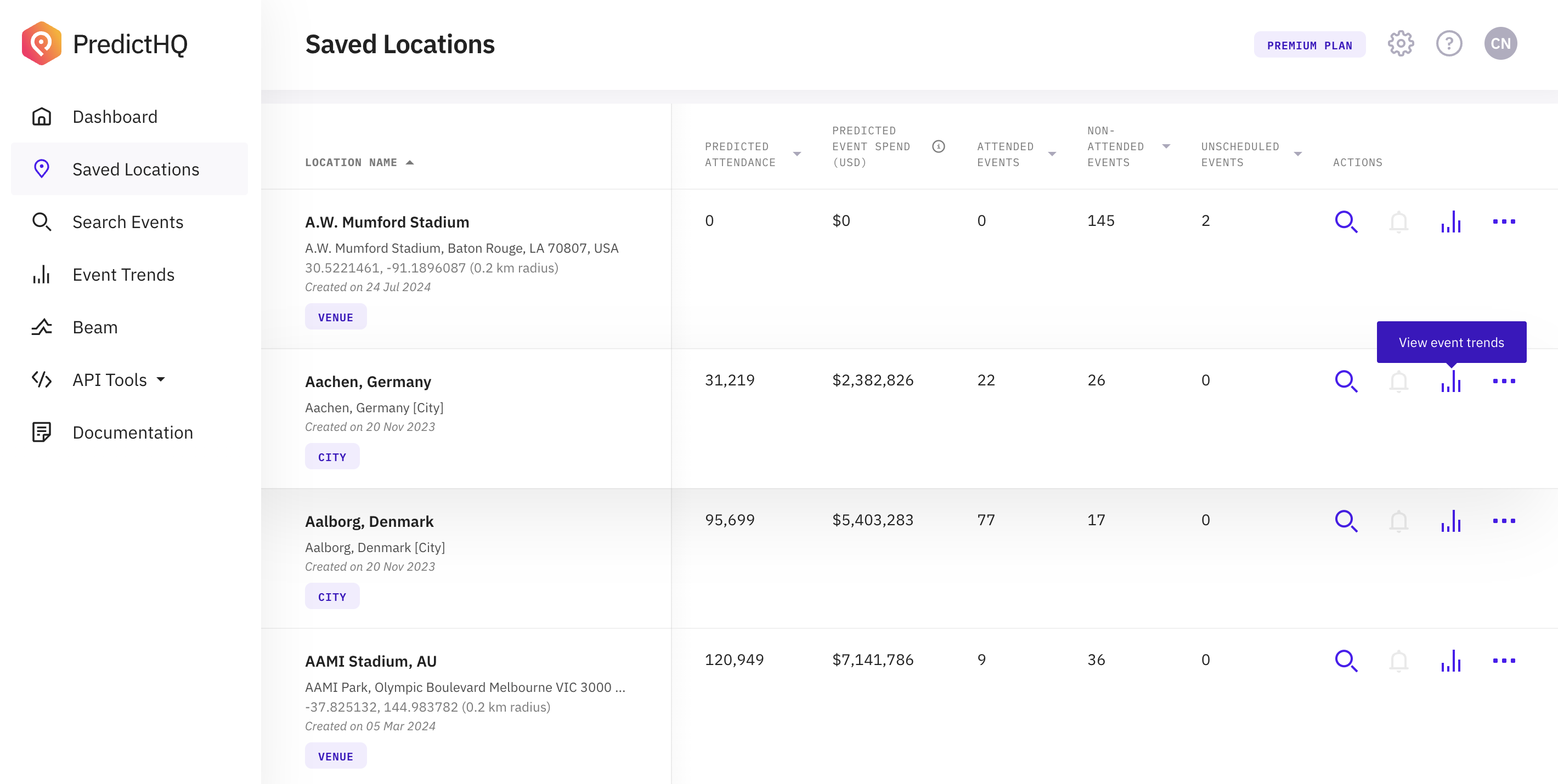Sort by Attended Events column arrow
The image size is (1558, 784).
point(1052,154)
